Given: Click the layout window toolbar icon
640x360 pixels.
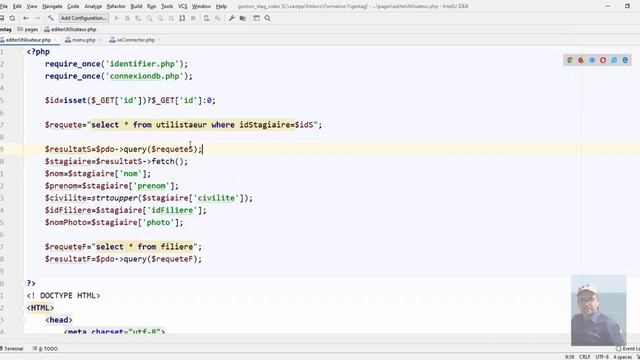Looking at the screenshot, I should coord(256,18).
